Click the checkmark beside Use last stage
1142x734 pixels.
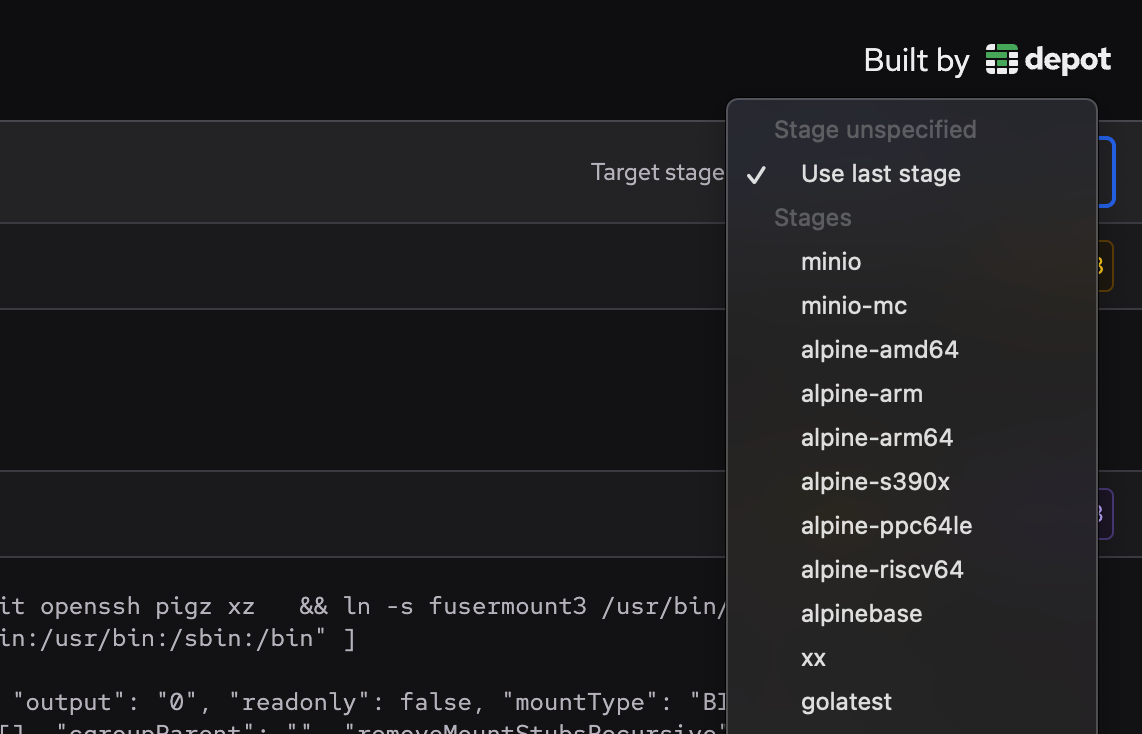tap(757, 175)
